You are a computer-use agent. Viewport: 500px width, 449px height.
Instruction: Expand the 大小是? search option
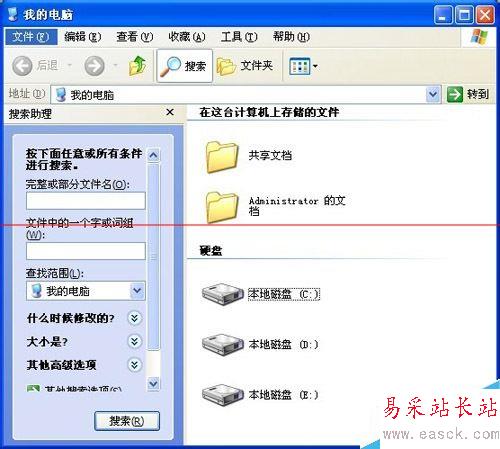pyautogui.click(x=135, y=341)
